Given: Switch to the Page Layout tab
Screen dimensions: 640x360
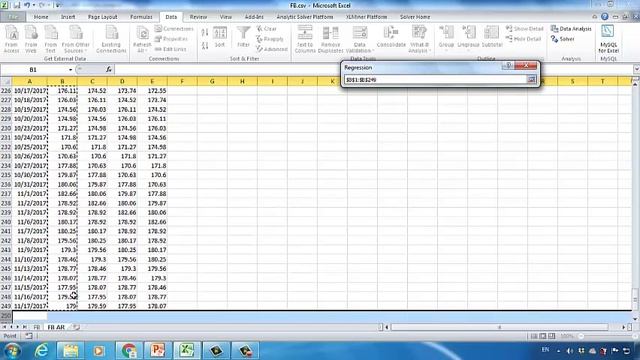Looking at the screenshot, I should (x=102, y=17).
